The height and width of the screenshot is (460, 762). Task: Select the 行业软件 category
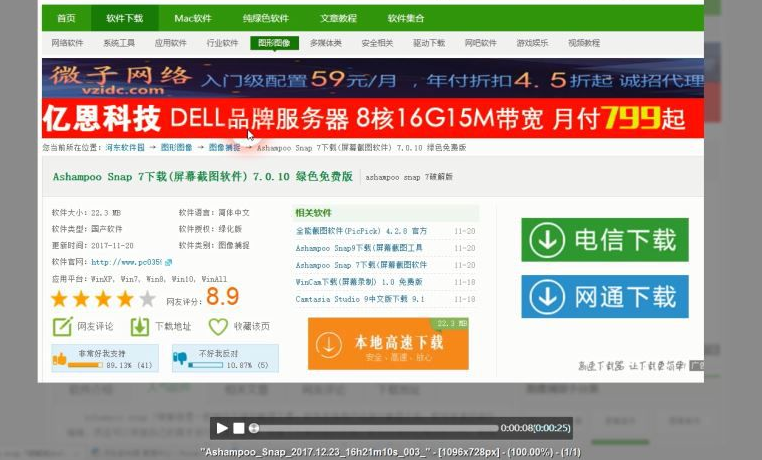(x=223, y=43)
